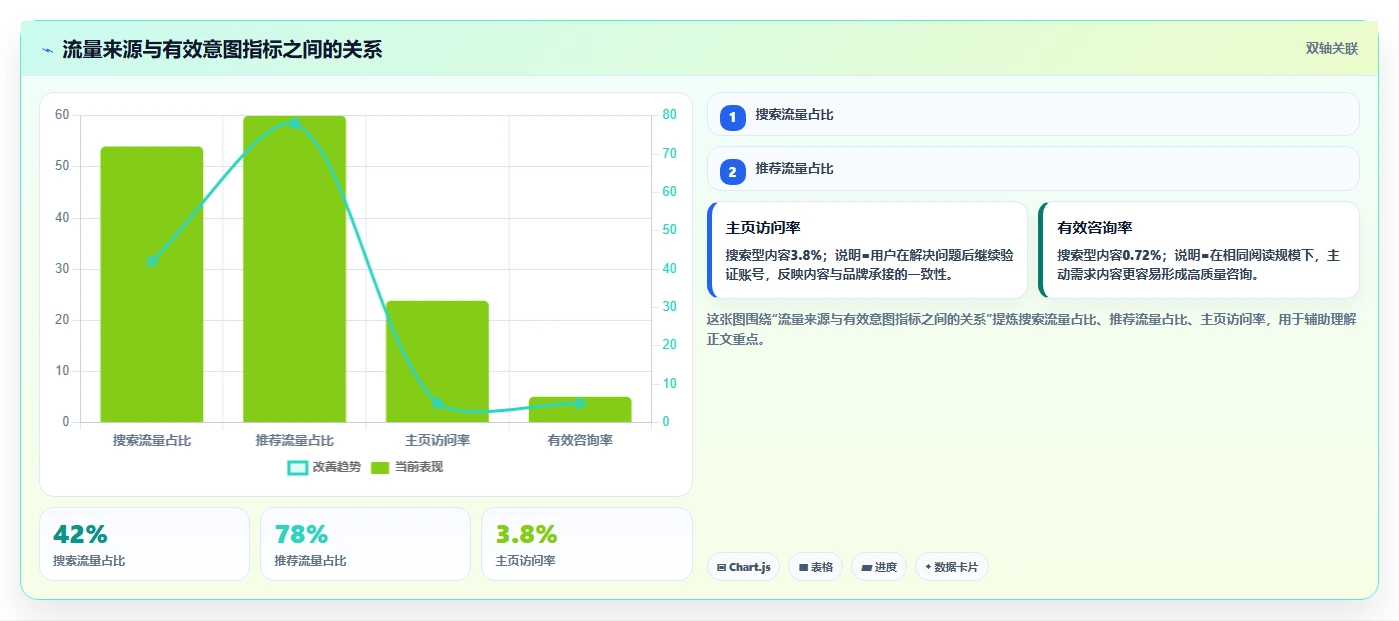
Task: Toggle the 当前表现 legend swatch
Action: (x=380, y=467)
